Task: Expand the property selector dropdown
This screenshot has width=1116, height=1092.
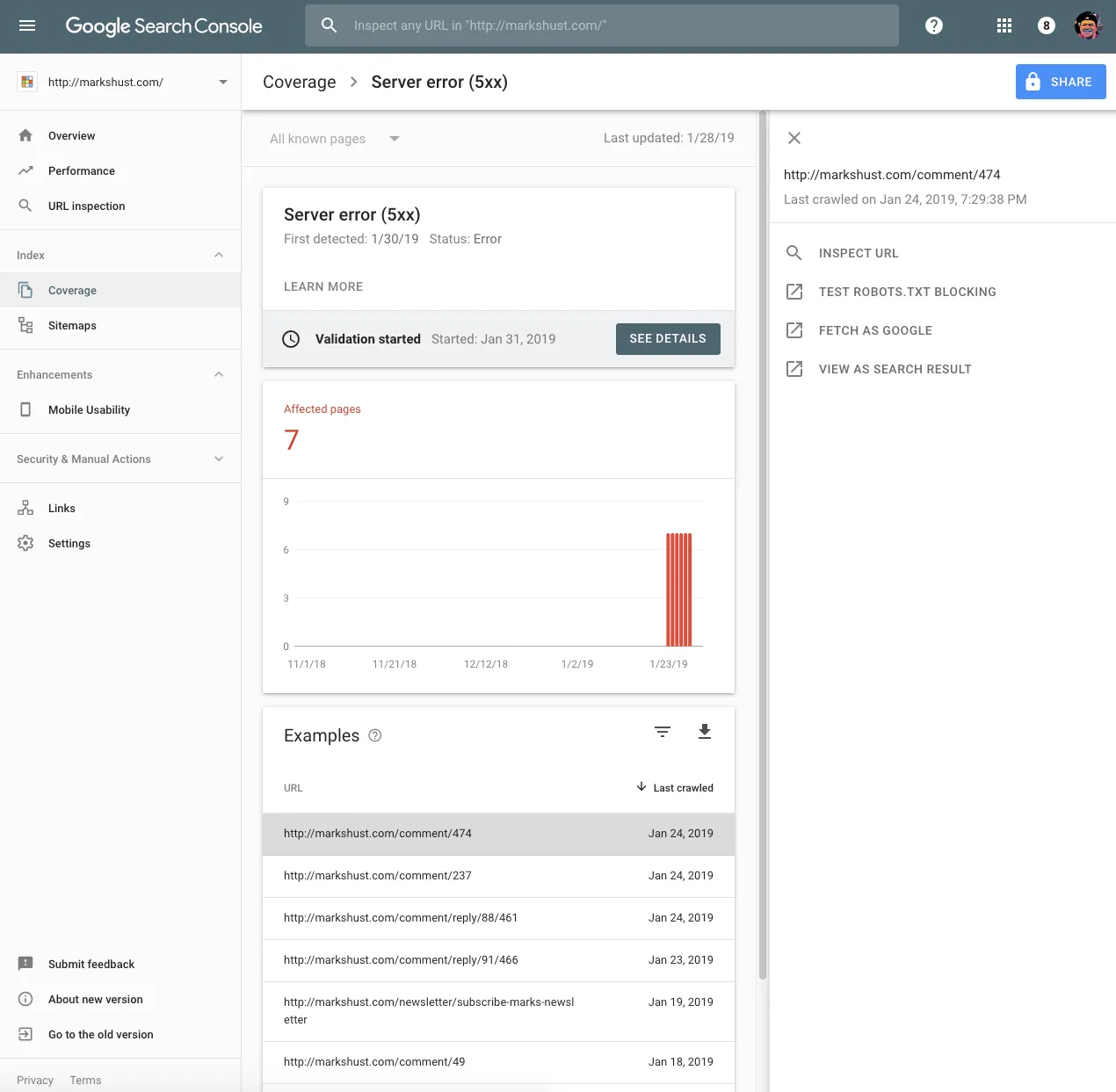Action: point(223,82)
